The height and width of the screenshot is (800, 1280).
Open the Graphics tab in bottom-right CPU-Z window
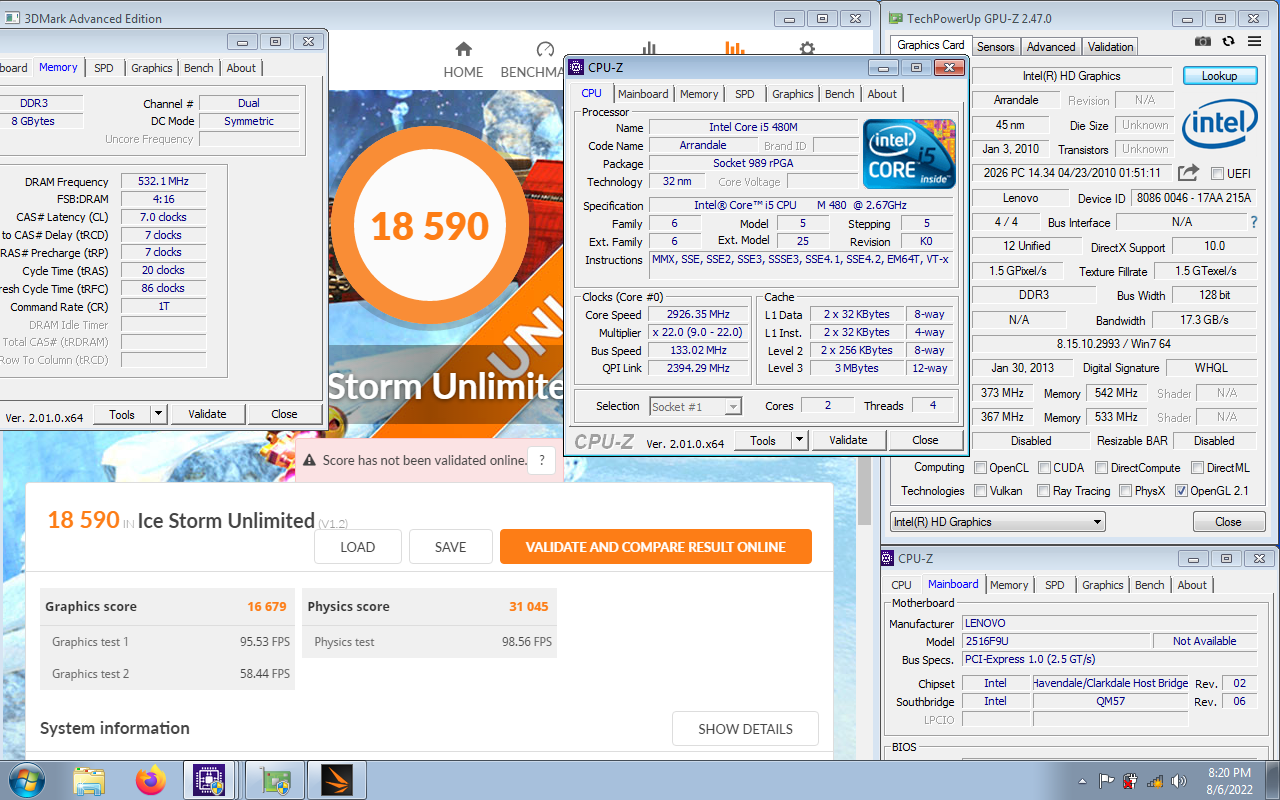coord(1103,585)
